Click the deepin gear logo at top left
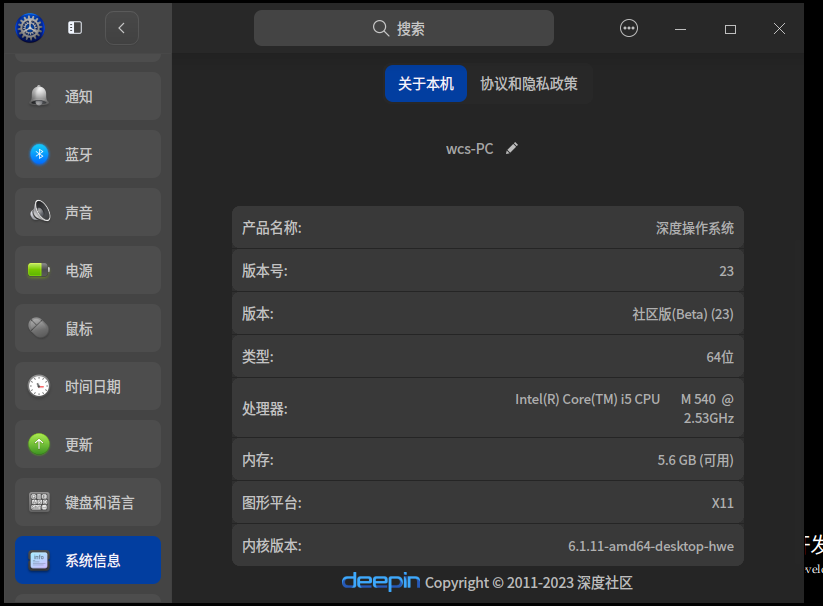823x606 pixels. (x=29, y=27)
